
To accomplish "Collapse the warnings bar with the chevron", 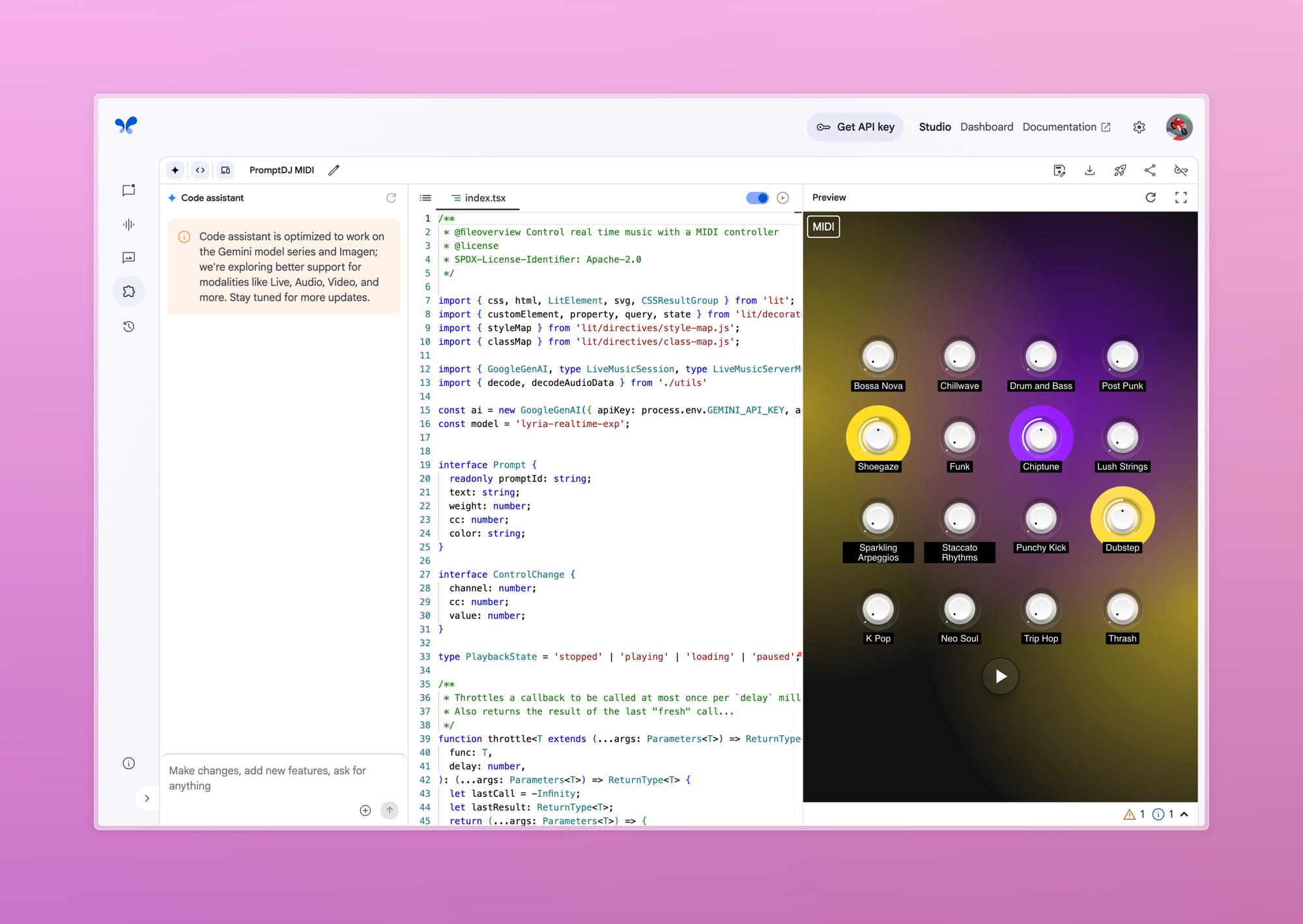I will [1184, 814].
